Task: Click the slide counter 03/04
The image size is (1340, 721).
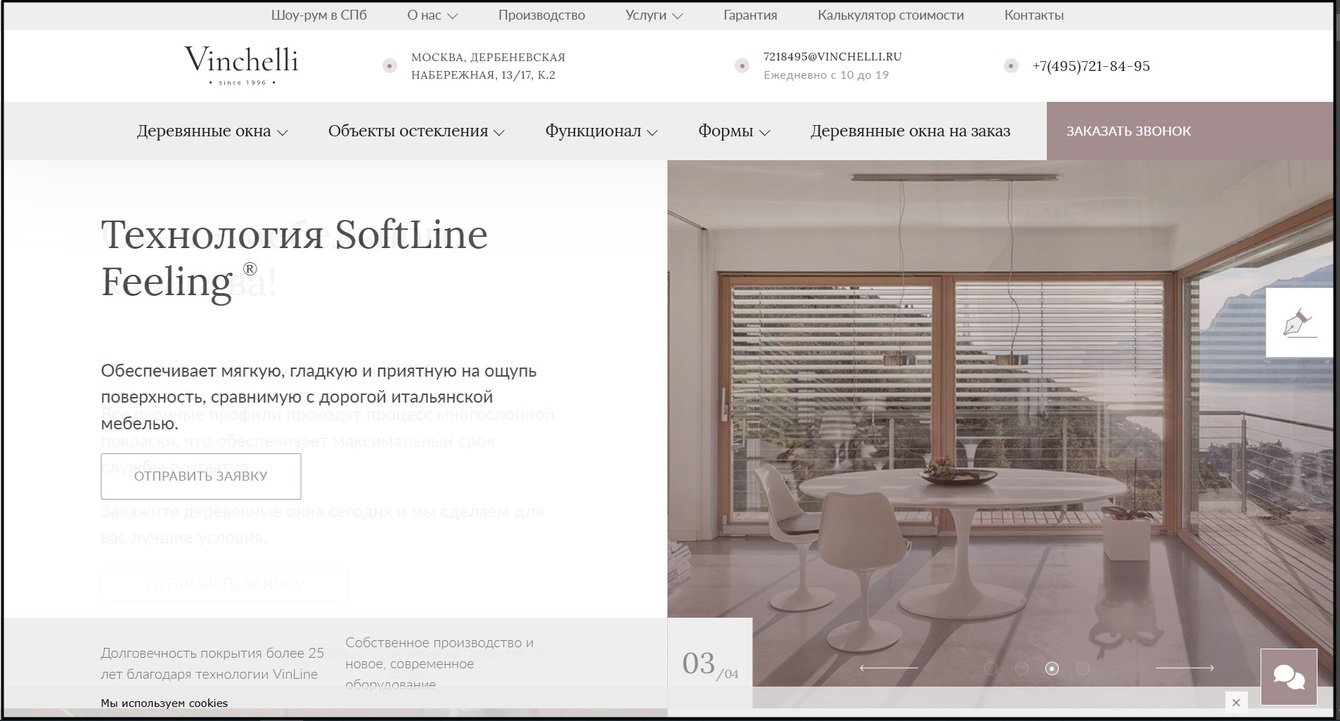Action: (710, 664)
